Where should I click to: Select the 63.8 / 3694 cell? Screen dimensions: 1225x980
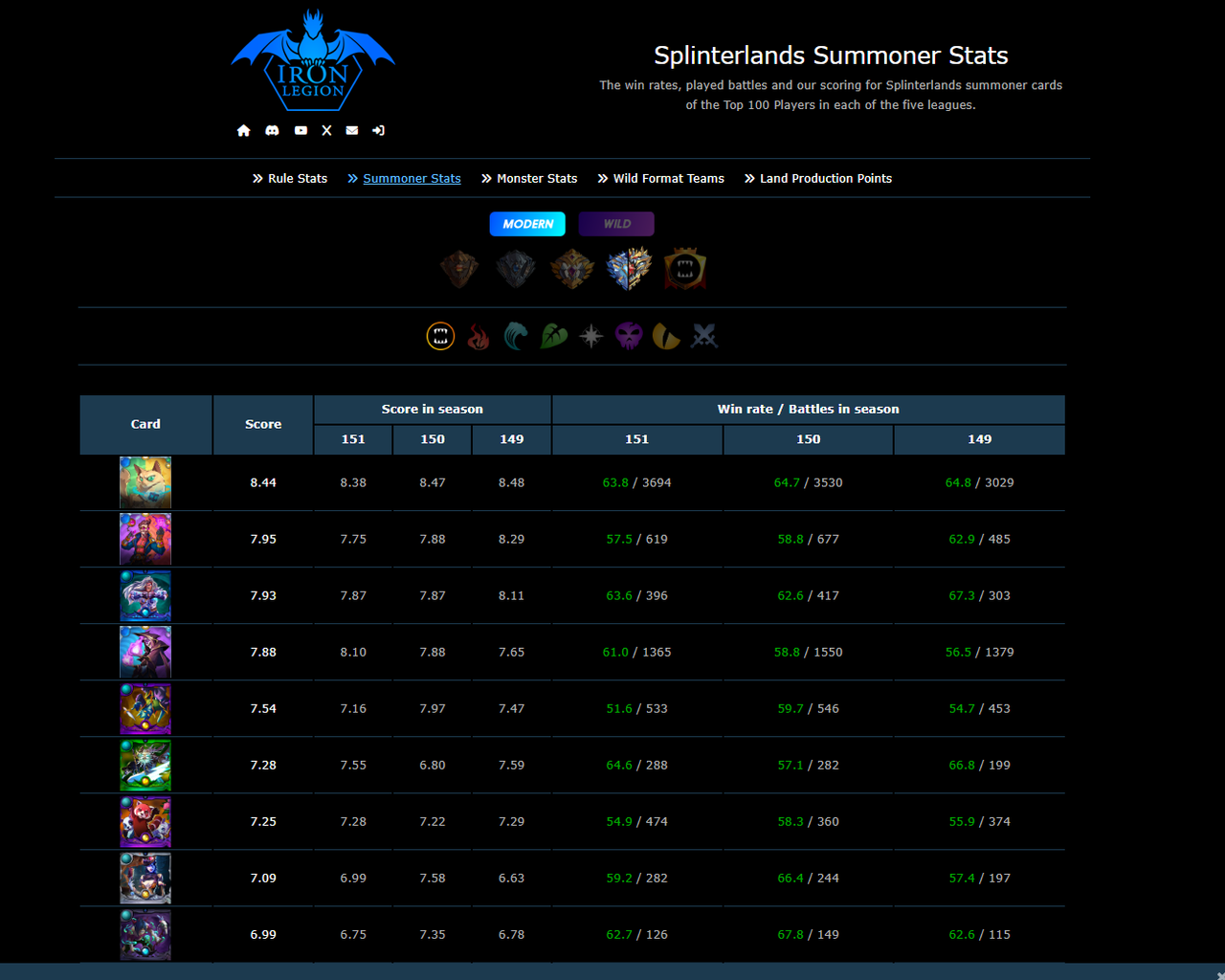(x=637, y=482)
